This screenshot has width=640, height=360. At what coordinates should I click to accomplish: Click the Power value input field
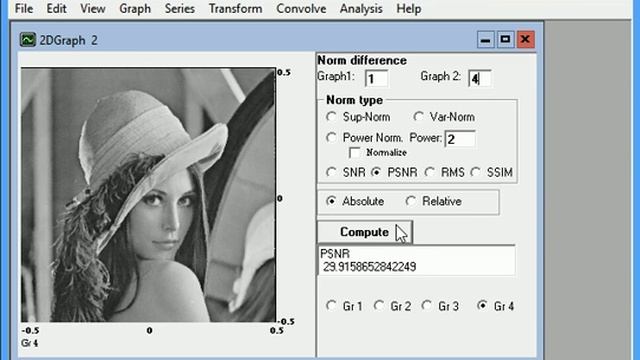pyautogui.click(x=460, y=139)
